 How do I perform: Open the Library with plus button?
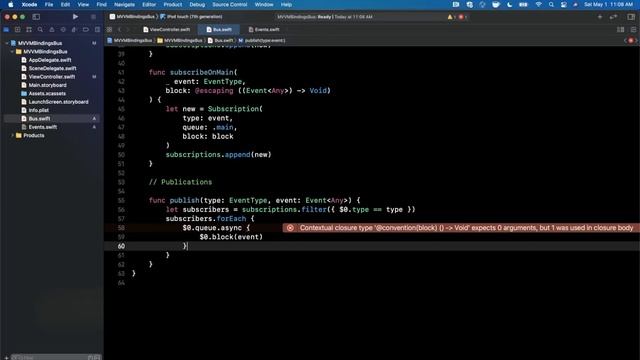600,17
